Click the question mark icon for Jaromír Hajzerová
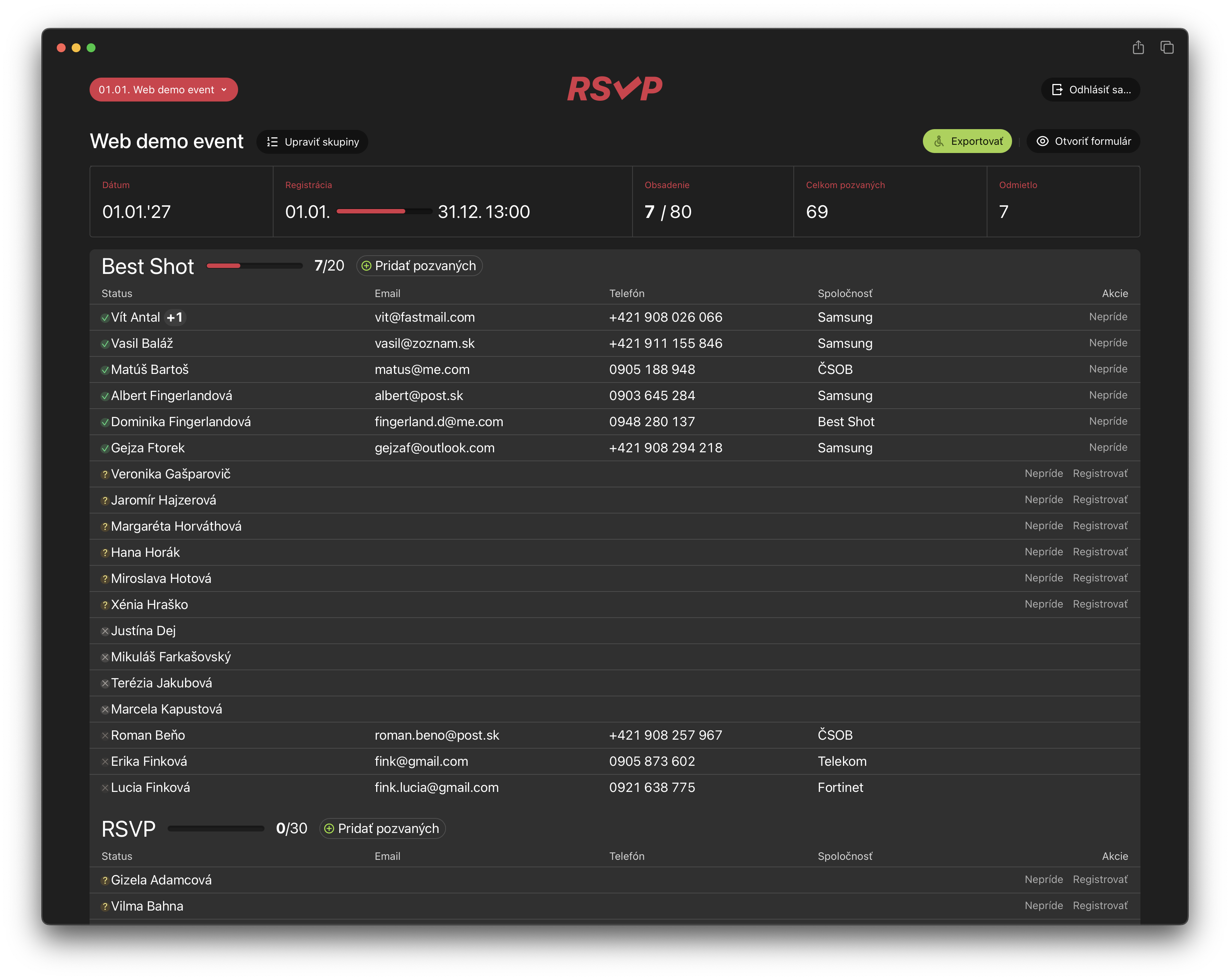The width and height of the screenshot is (1230, 980). pos(105,501)
